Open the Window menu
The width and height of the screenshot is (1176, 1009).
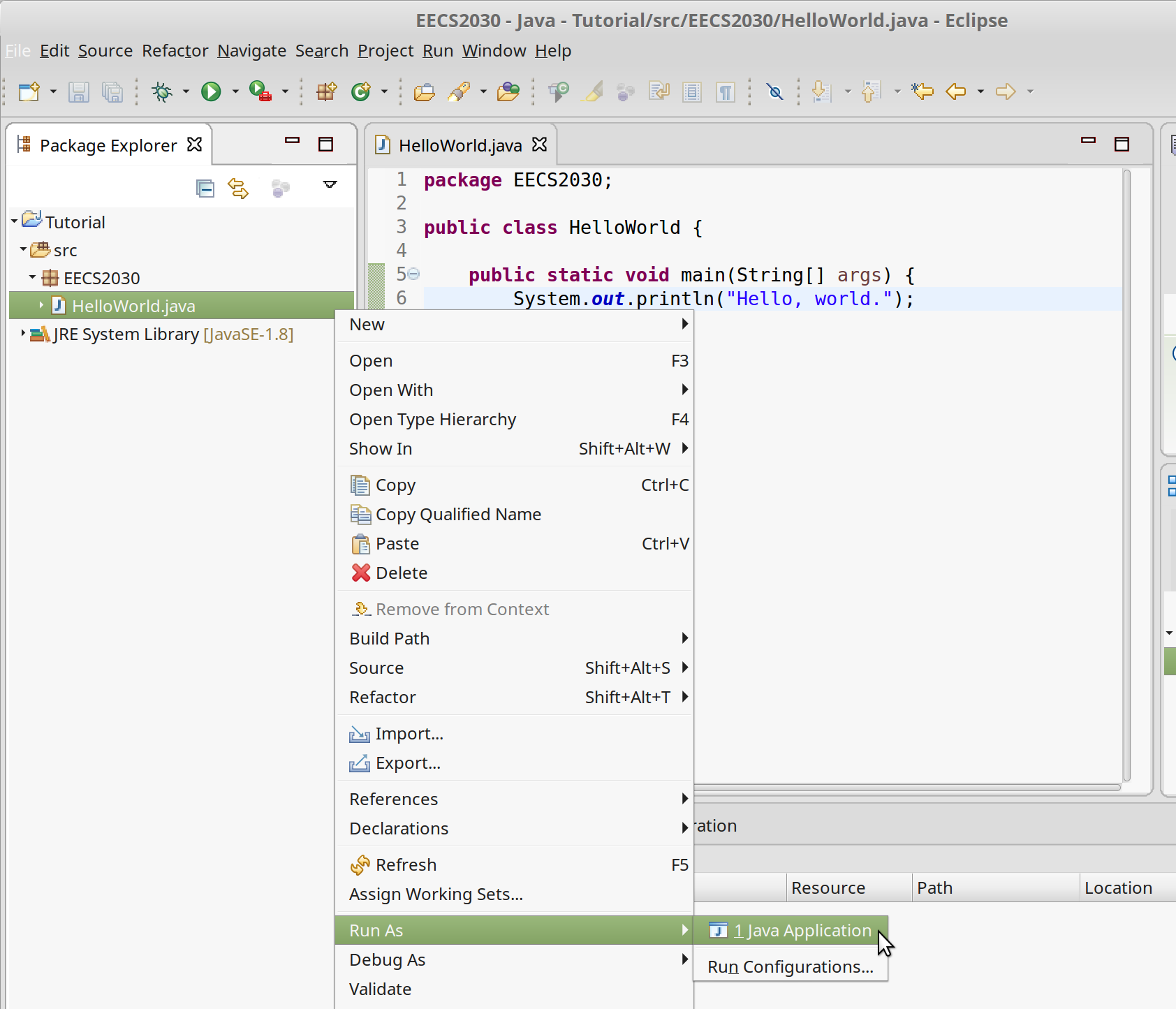[494, 51]
